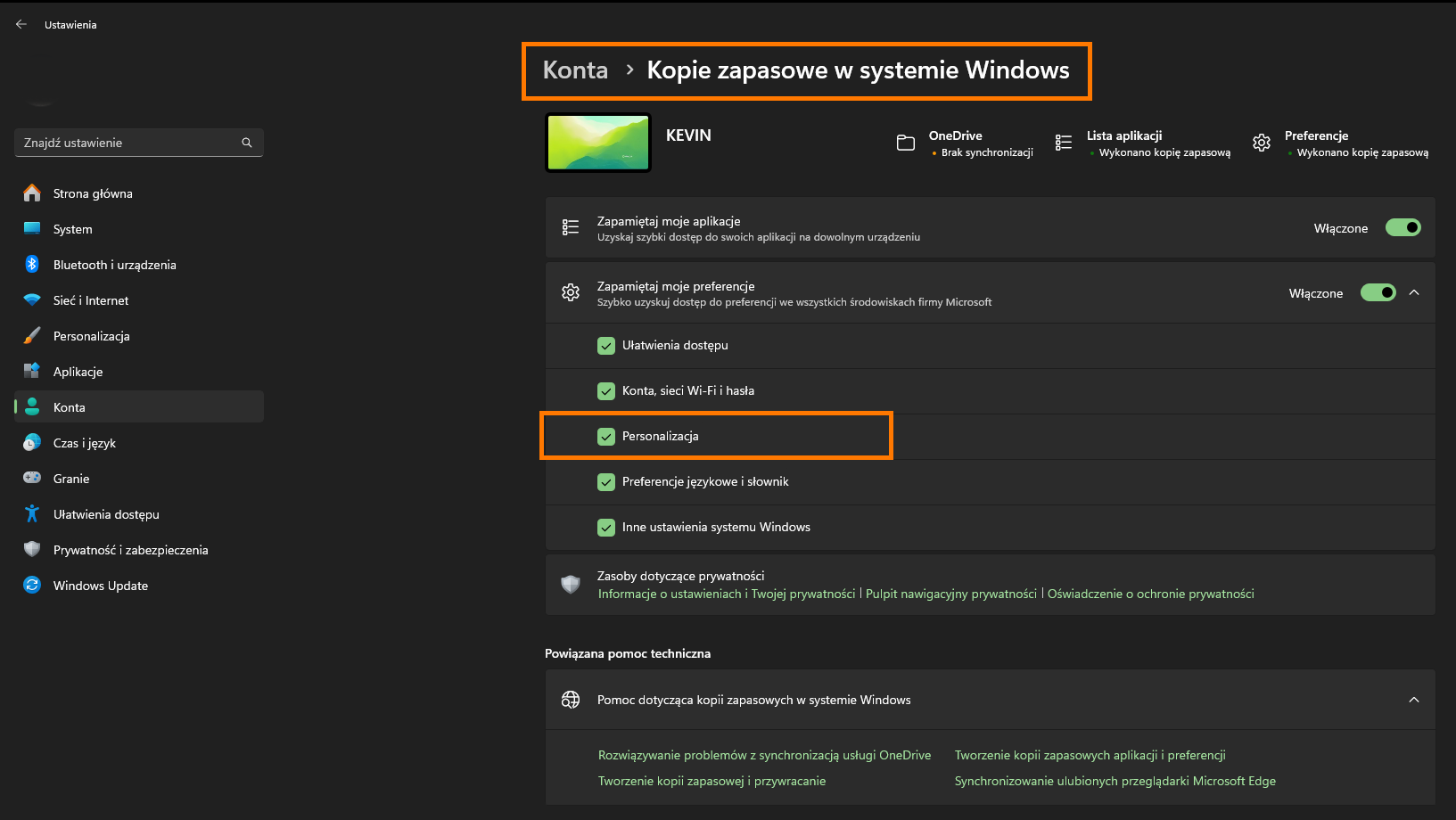Turn off the Zapamiętaj moje preferencje toggle

click(x=1378, y=292)
